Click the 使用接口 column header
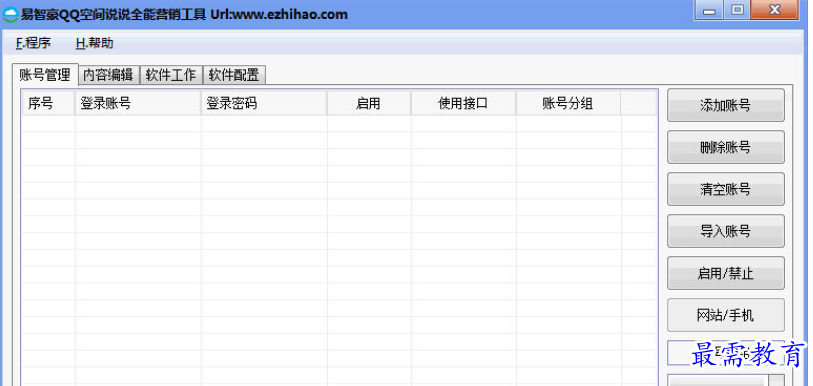Image resolution: width=813 pixels, height=386 pixels. pos(464,104)
